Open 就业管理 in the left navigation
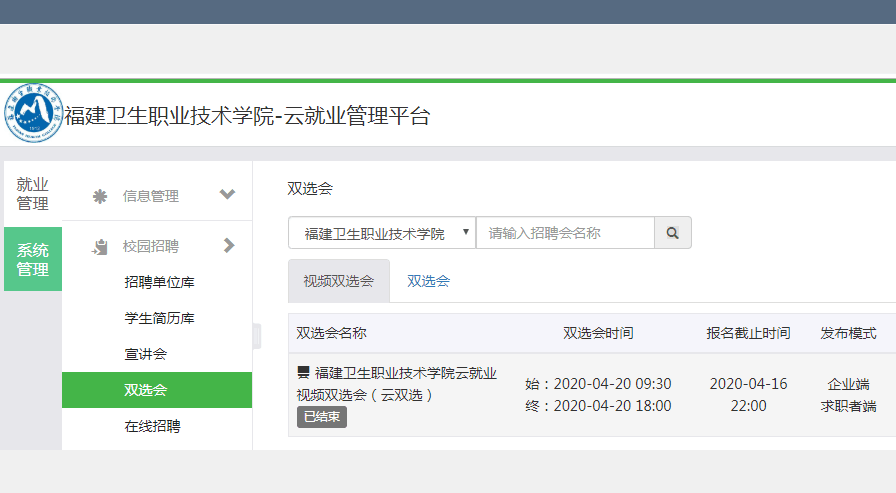896x493 pixels. click(32, 194)
